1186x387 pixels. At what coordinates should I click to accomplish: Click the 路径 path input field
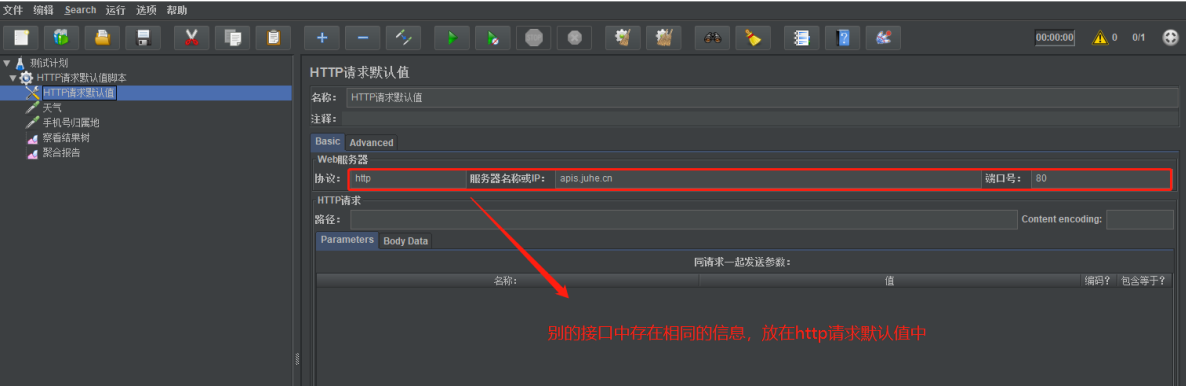tap(684, 219)
